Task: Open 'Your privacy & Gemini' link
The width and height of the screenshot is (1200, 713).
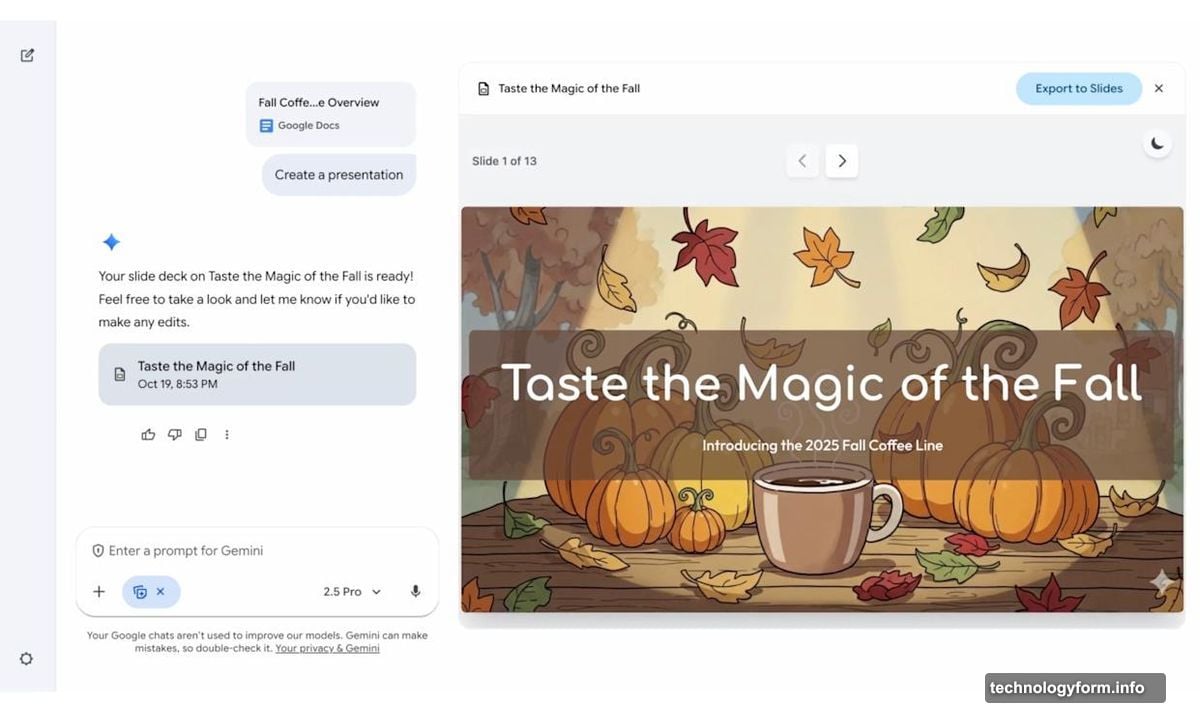Action: coord(327,648)
